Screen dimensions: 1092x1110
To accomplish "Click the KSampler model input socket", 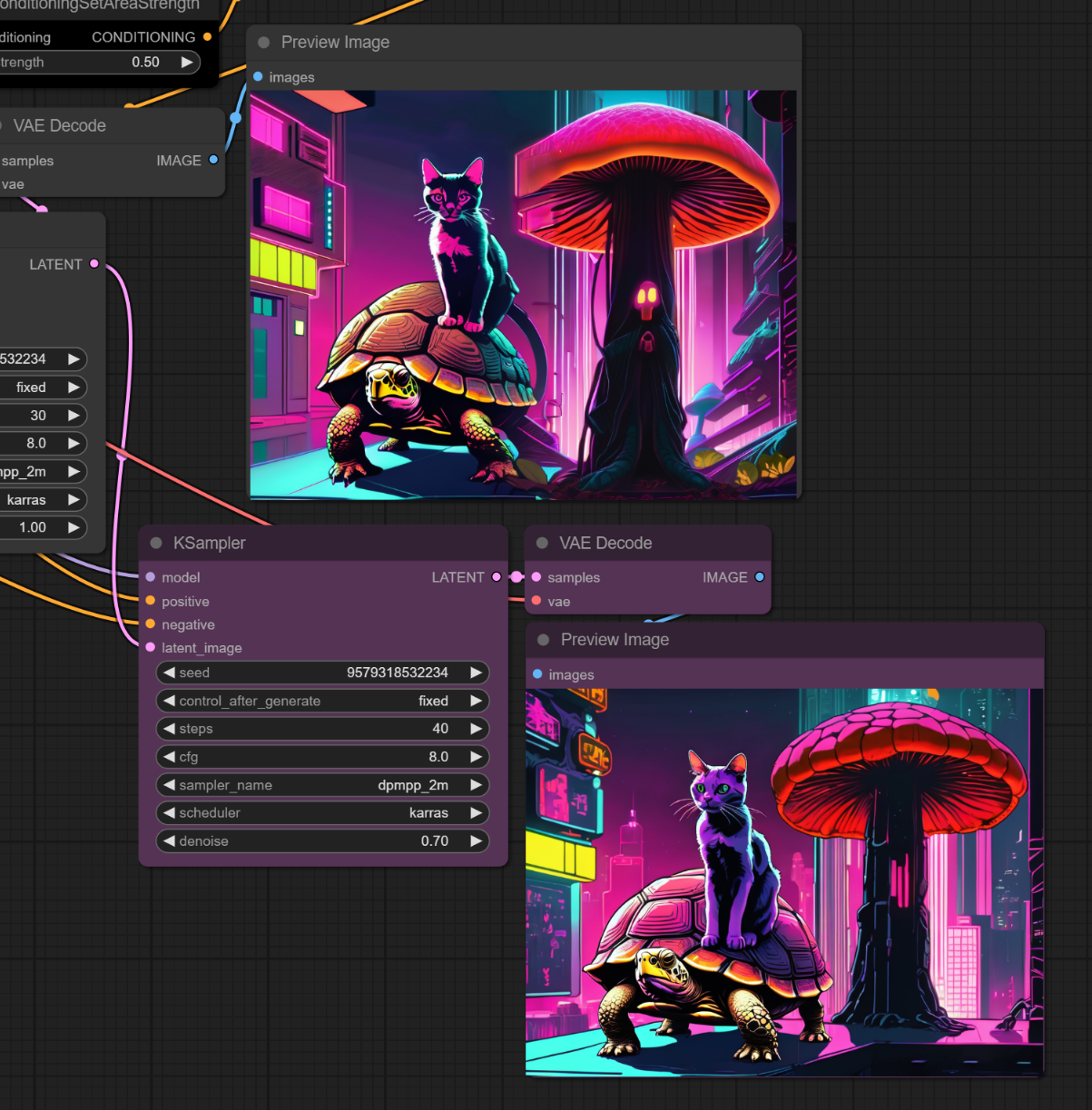I will pyautogui.click(x=151, y=577).
